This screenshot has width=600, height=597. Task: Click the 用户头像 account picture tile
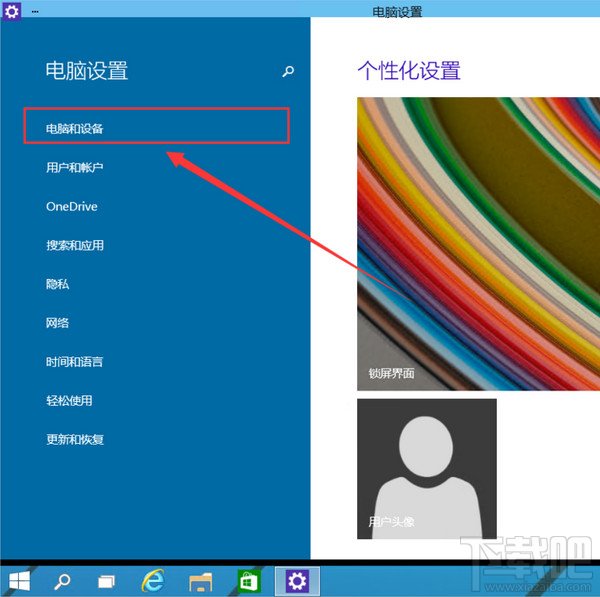(x=426, y=468)
